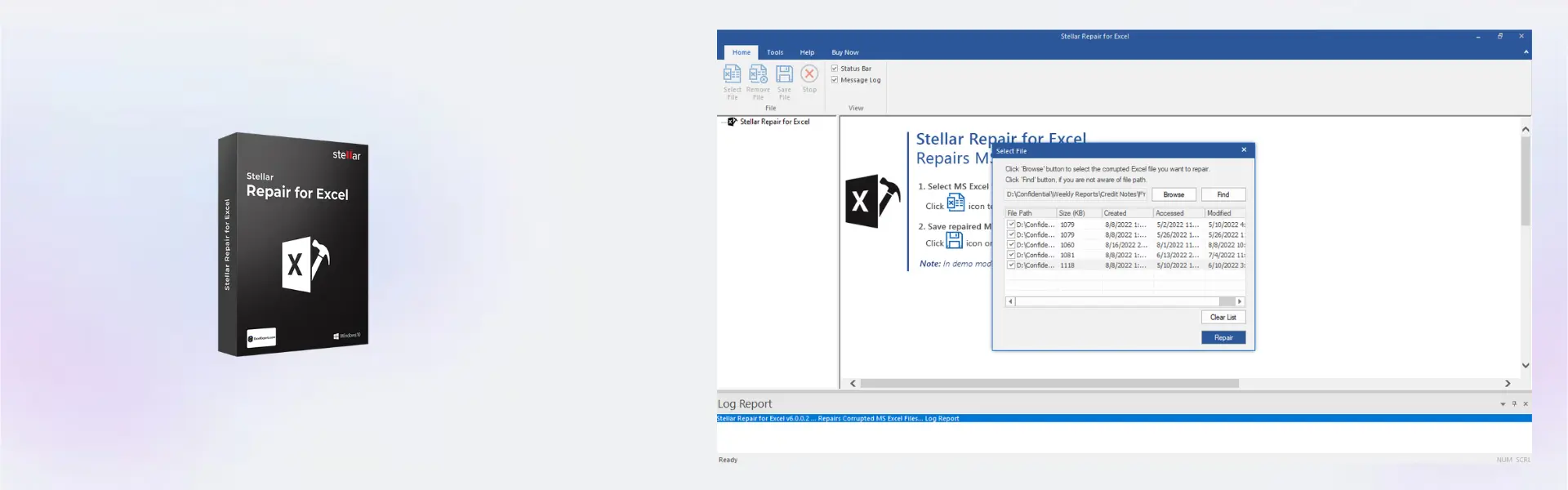
Task: Click the file path input field
Action: pos(1076,194)
